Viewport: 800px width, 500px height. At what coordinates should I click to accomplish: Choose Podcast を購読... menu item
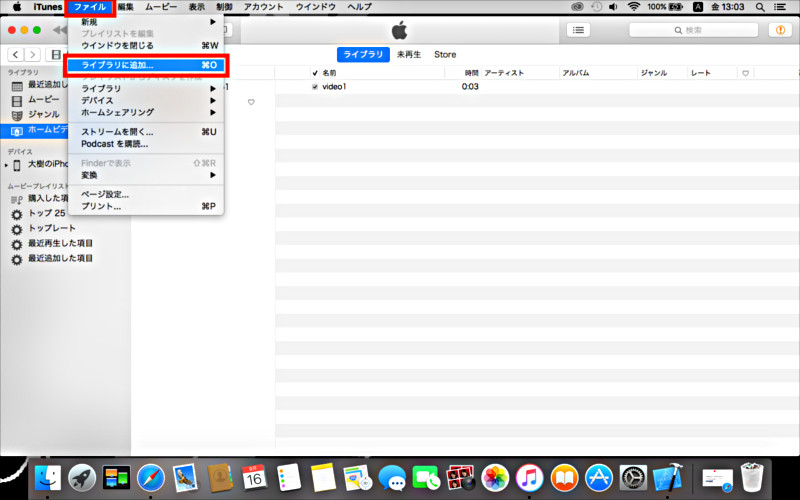pos(148,144)
